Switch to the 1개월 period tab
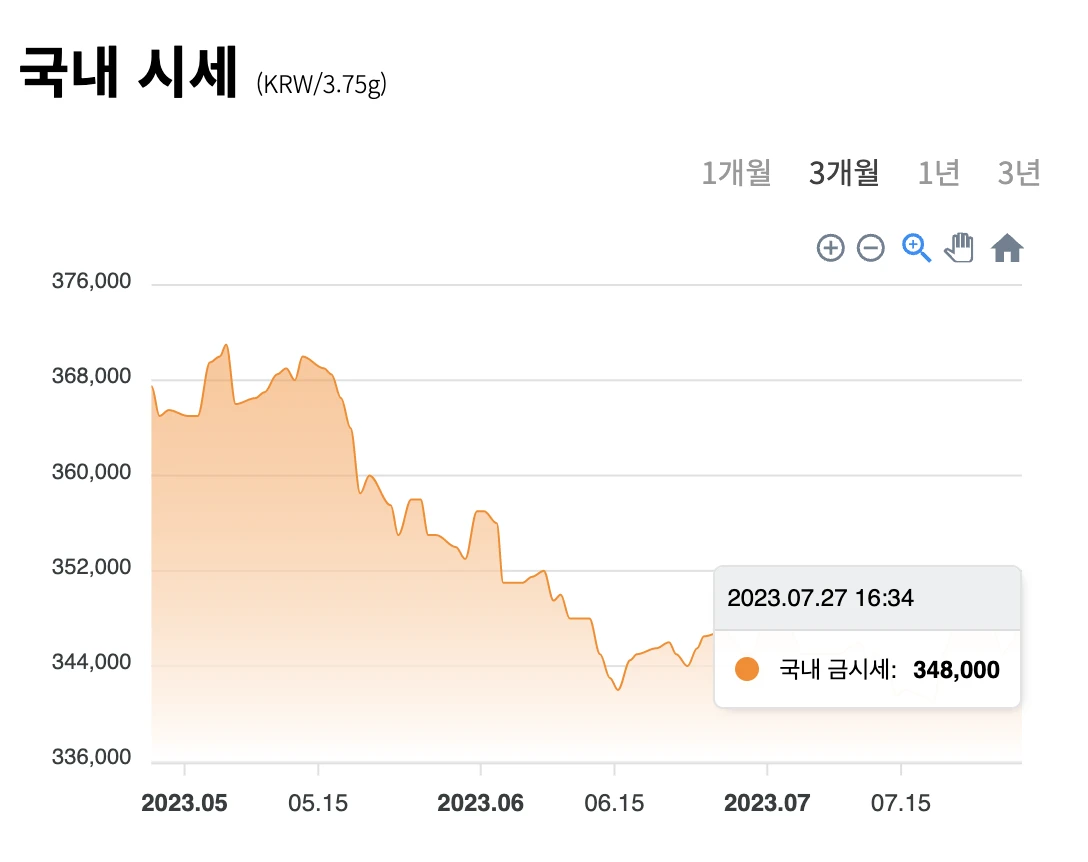Image resolution: width=1088 pixels, height=862 pixels. click(x=735, y=173)
